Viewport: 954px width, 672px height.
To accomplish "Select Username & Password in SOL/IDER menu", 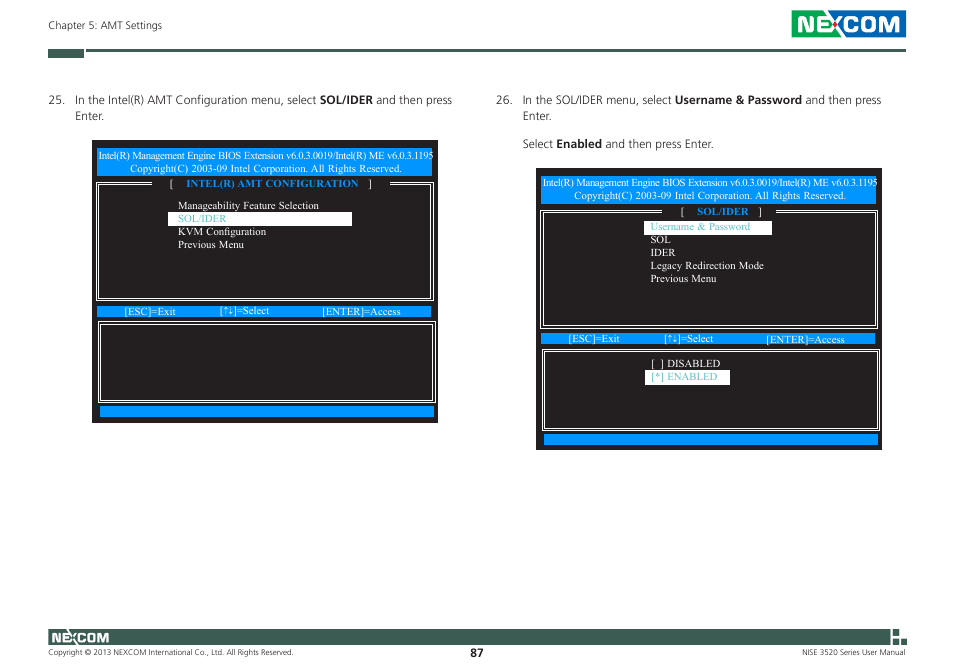I will click(x=708, y=227).
